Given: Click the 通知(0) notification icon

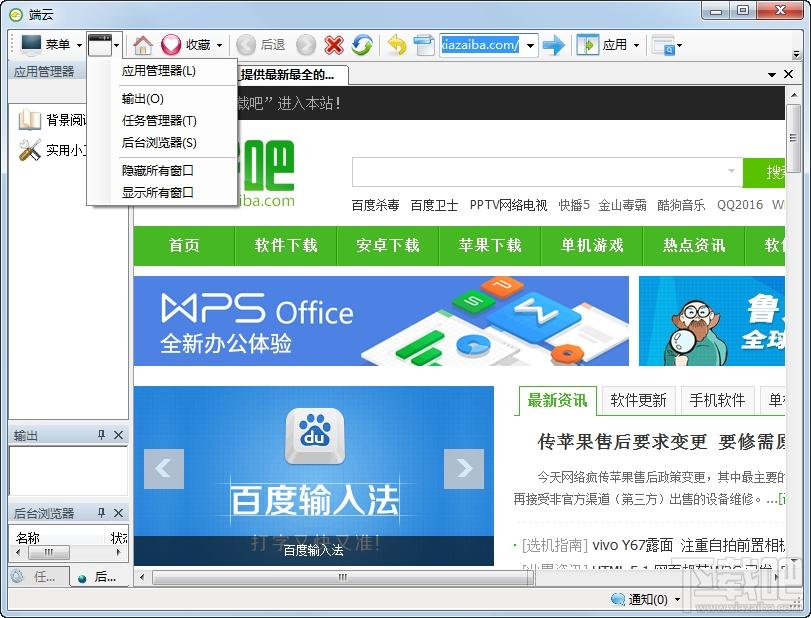Looking at the screenshot, I should (618, 599).
